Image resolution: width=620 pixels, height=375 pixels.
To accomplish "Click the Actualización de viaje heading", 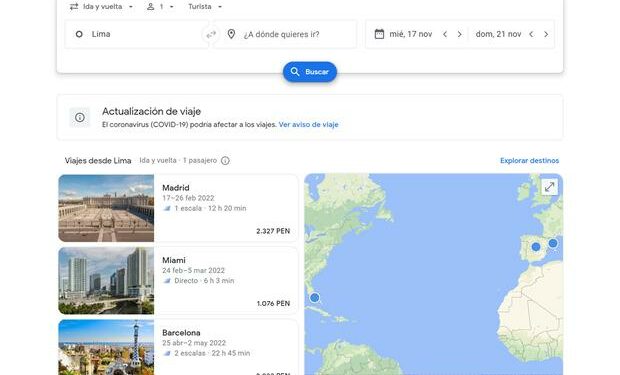I will (151, 112).
